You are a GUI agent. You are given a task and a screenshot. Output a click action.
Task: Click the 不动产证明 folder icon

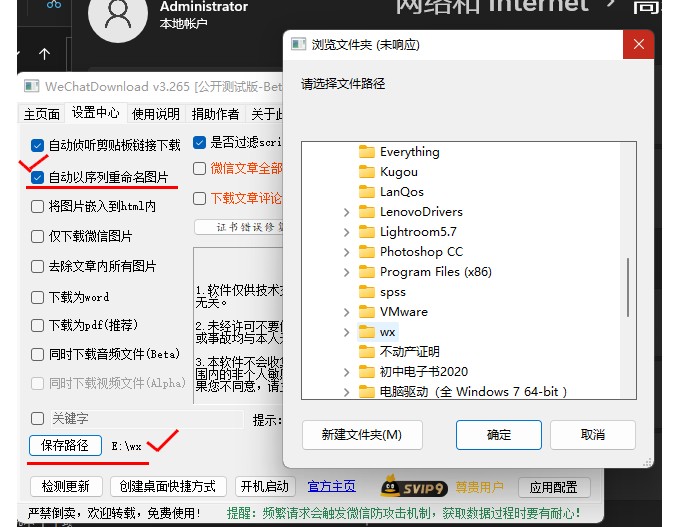(366, 352)
